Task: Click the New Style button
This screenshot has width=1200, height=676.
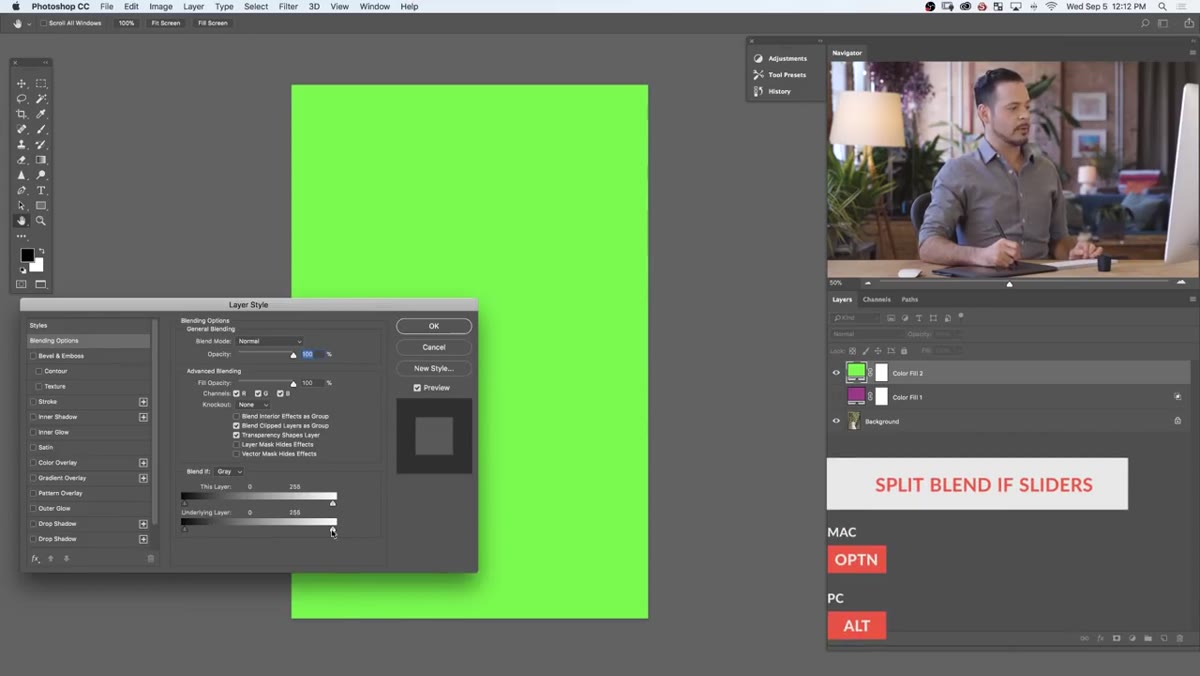Action: (x=434, y=368)
